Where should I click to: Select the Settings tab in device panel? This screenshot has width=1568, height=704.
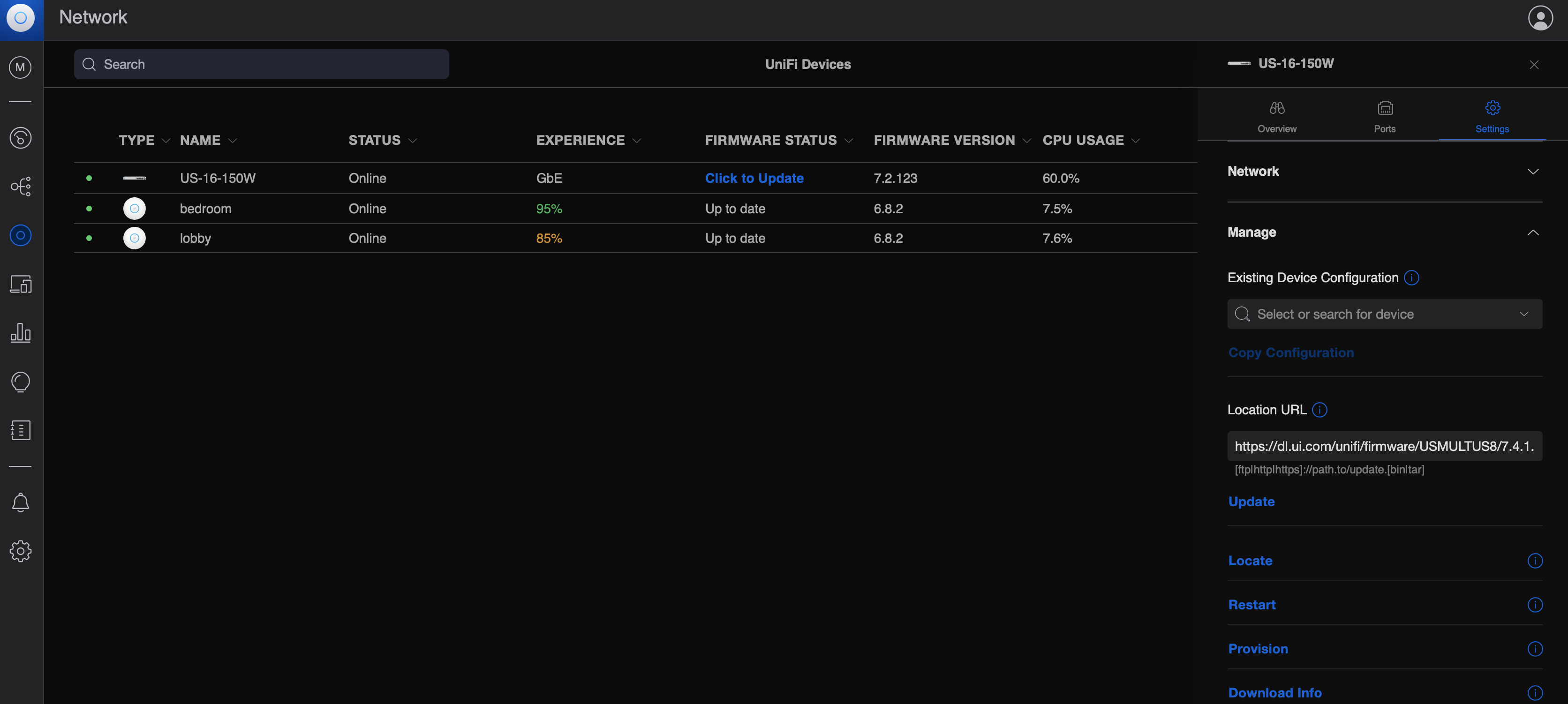point(1492,117)
